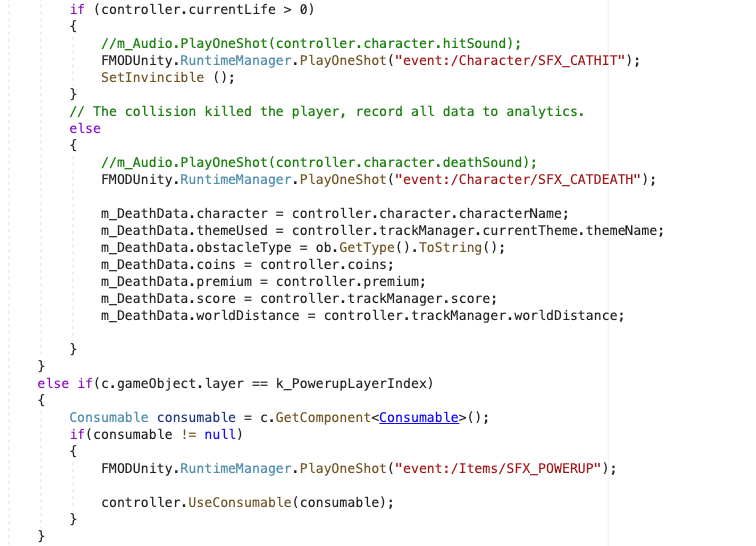Click the SetInvincible method call

point(148,77)
